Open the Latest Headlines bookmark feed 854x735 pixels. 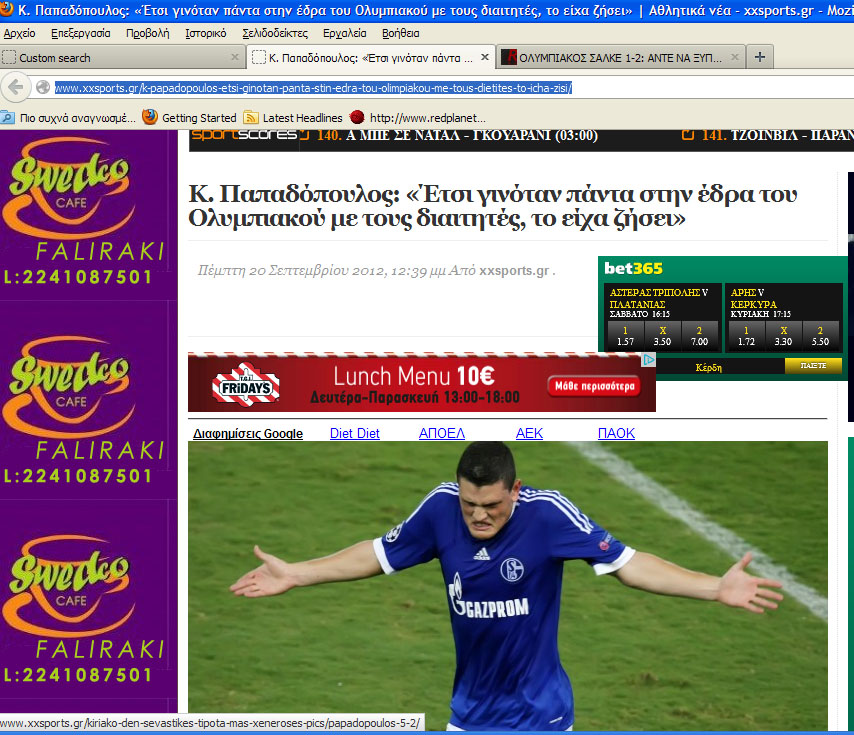tap(294, 118)
